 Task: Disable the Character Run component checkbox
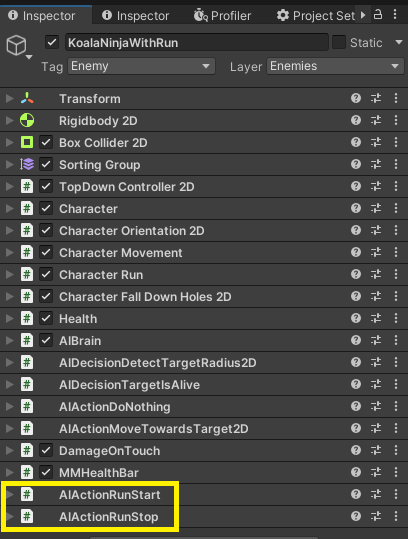pos(46,275)
